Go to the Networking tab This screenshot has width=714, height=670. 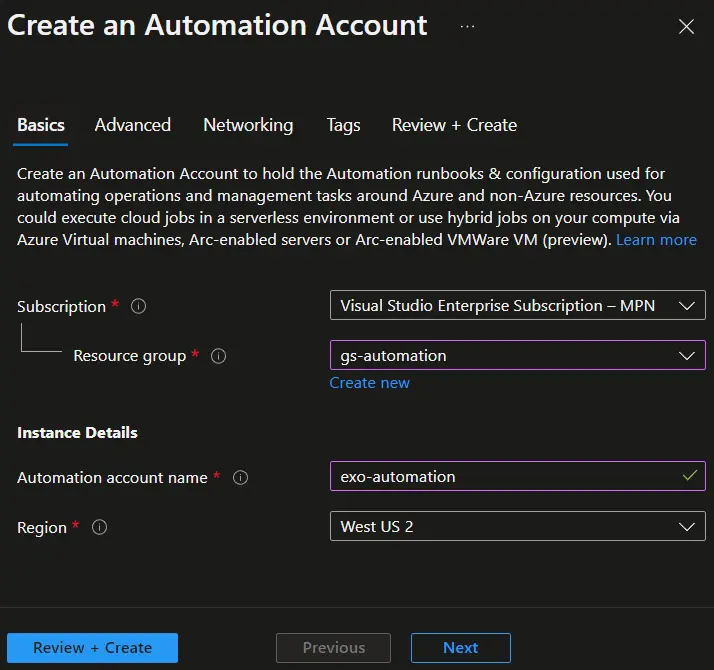tap(248, 125)
